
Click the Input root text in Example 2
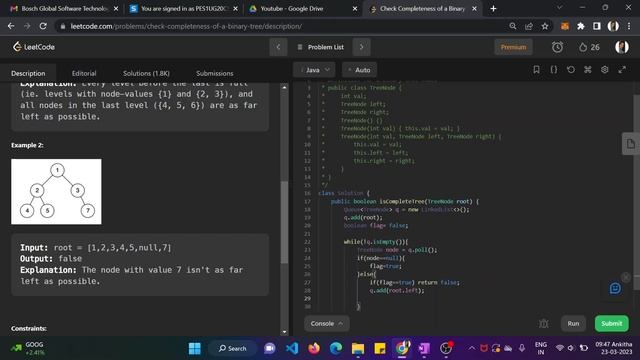coord(96,248)
